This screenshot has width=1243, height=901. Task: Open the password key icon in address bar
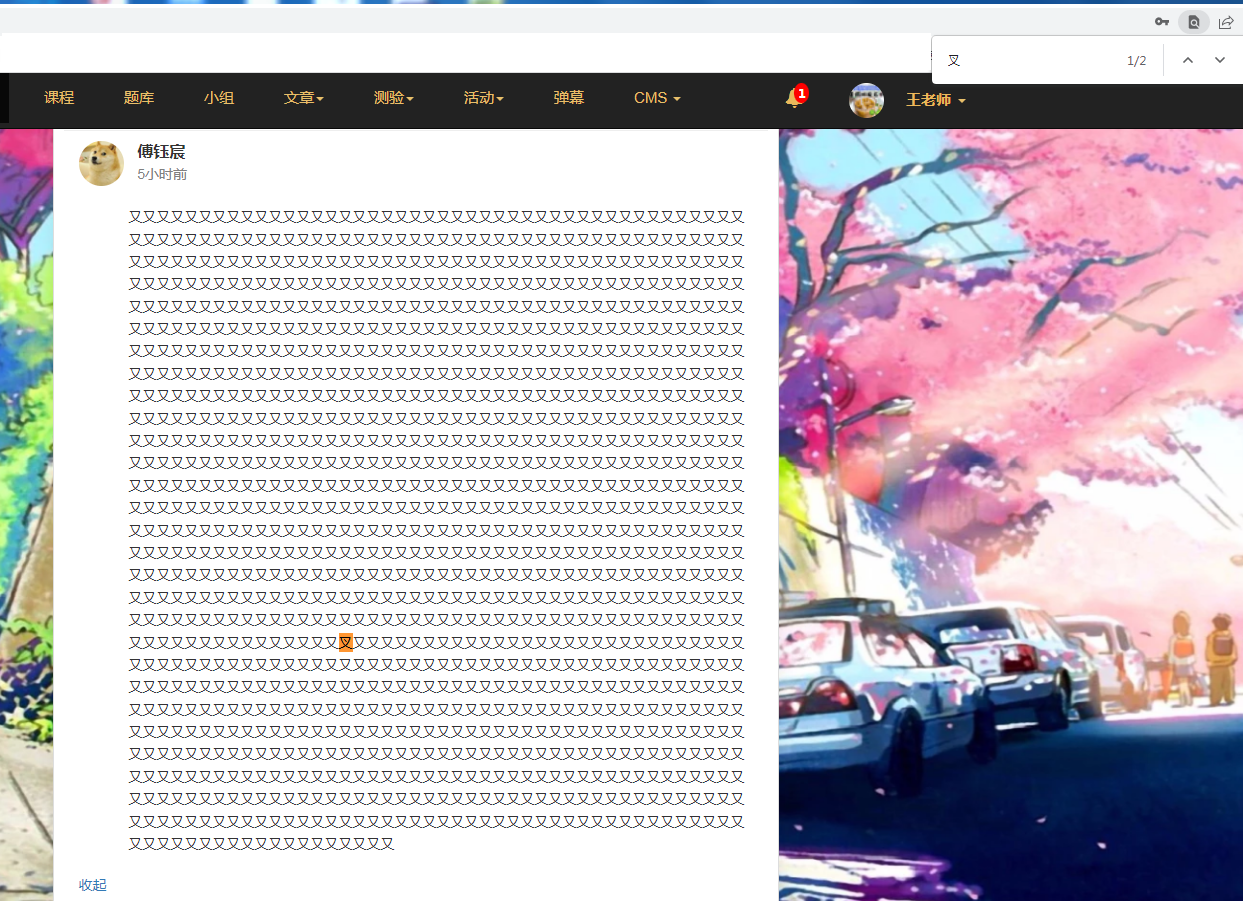1162,22
